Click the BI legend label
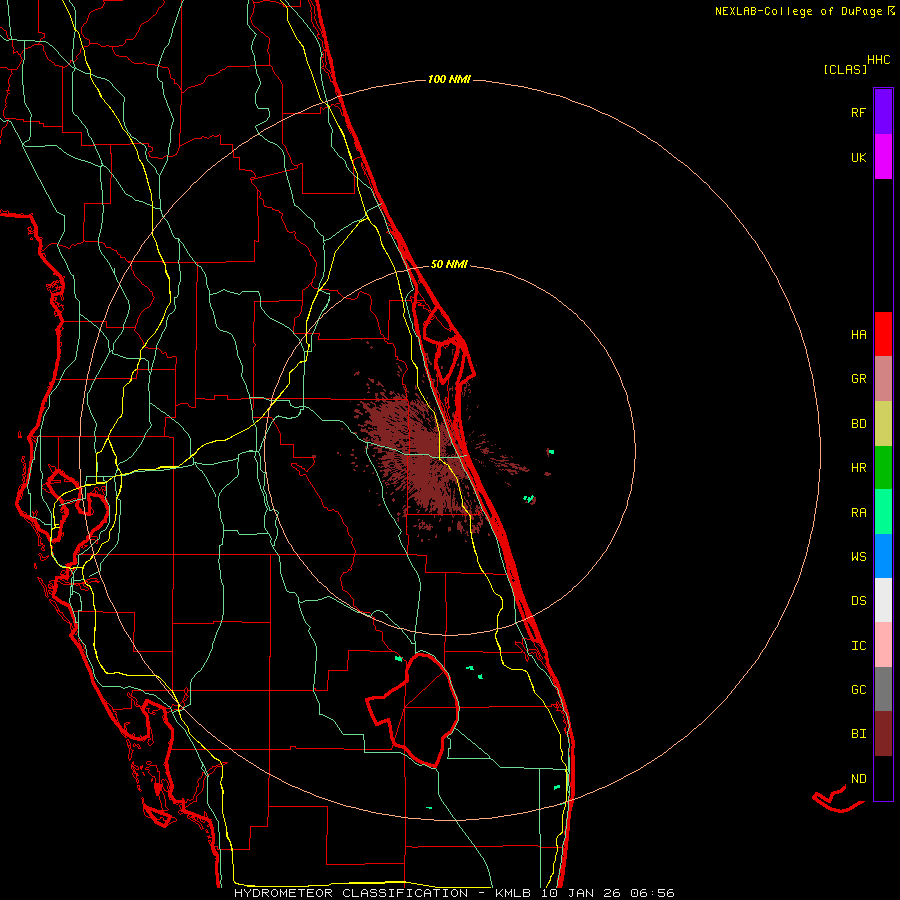900x900 pixels. [858, 734]
